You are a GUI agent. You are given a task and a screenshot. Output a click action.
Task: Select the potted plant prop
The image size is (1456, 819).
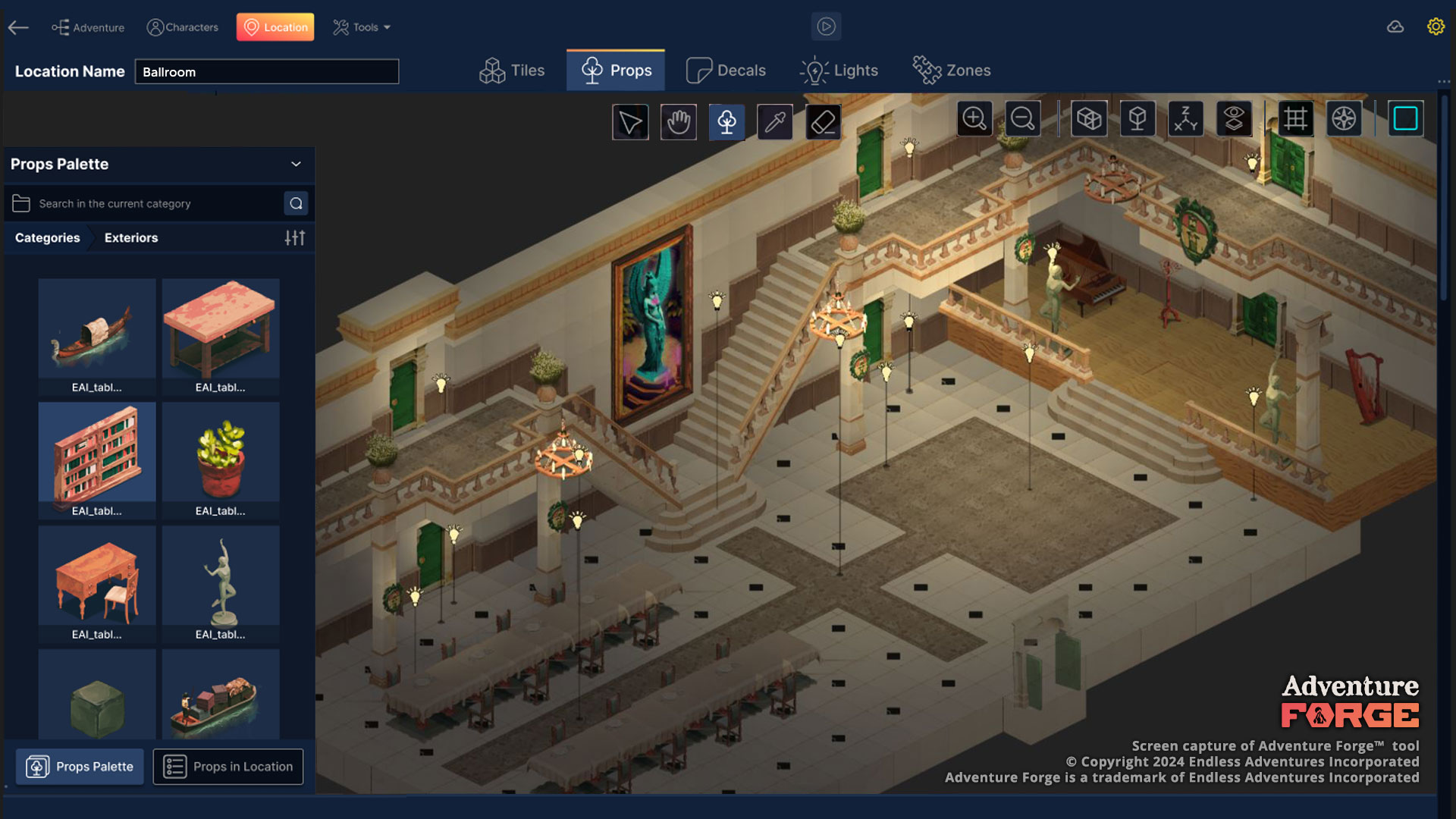(x=221, y=460)
